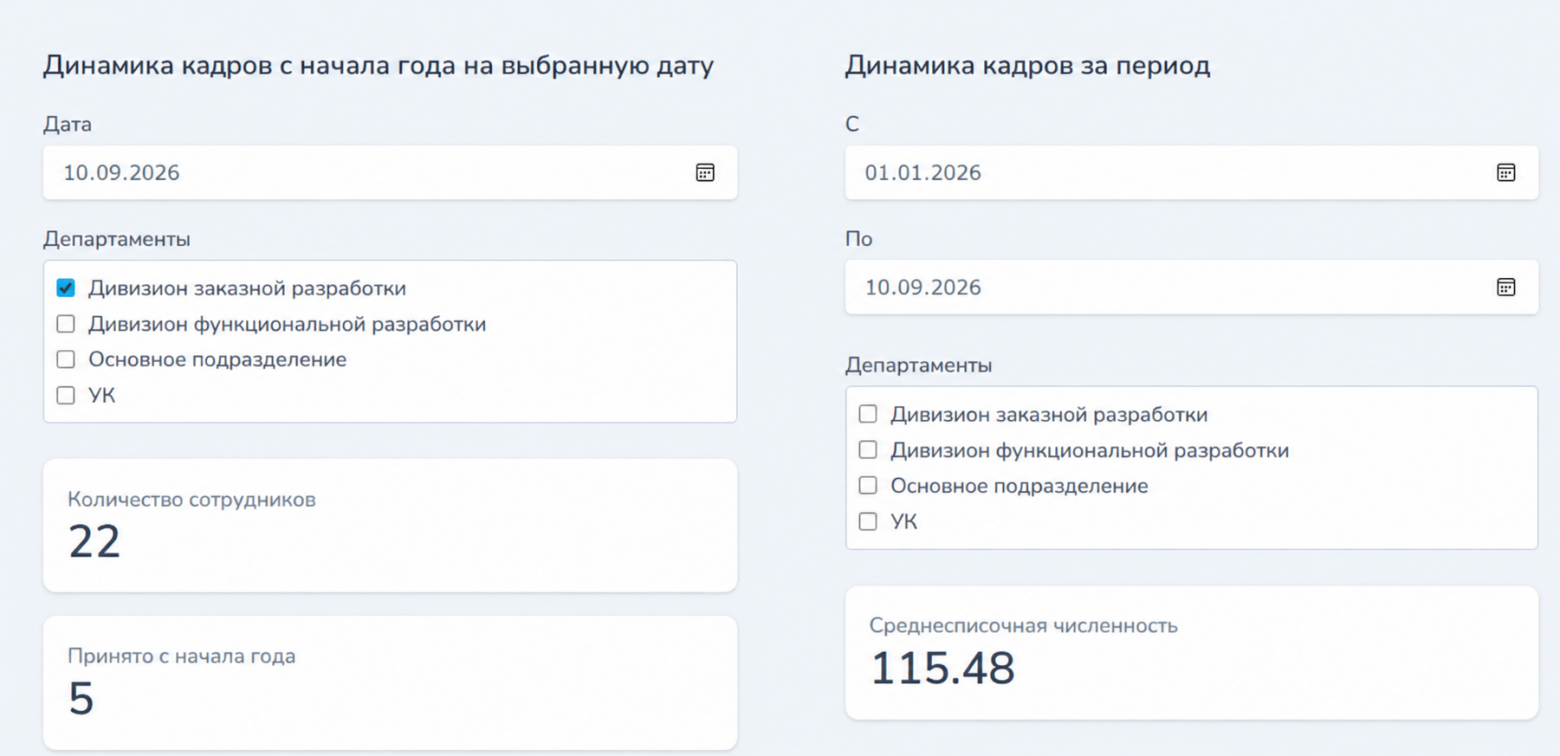
Task: Check Дивизион заказной разработки in period departments list
Action: coord(868,414)
